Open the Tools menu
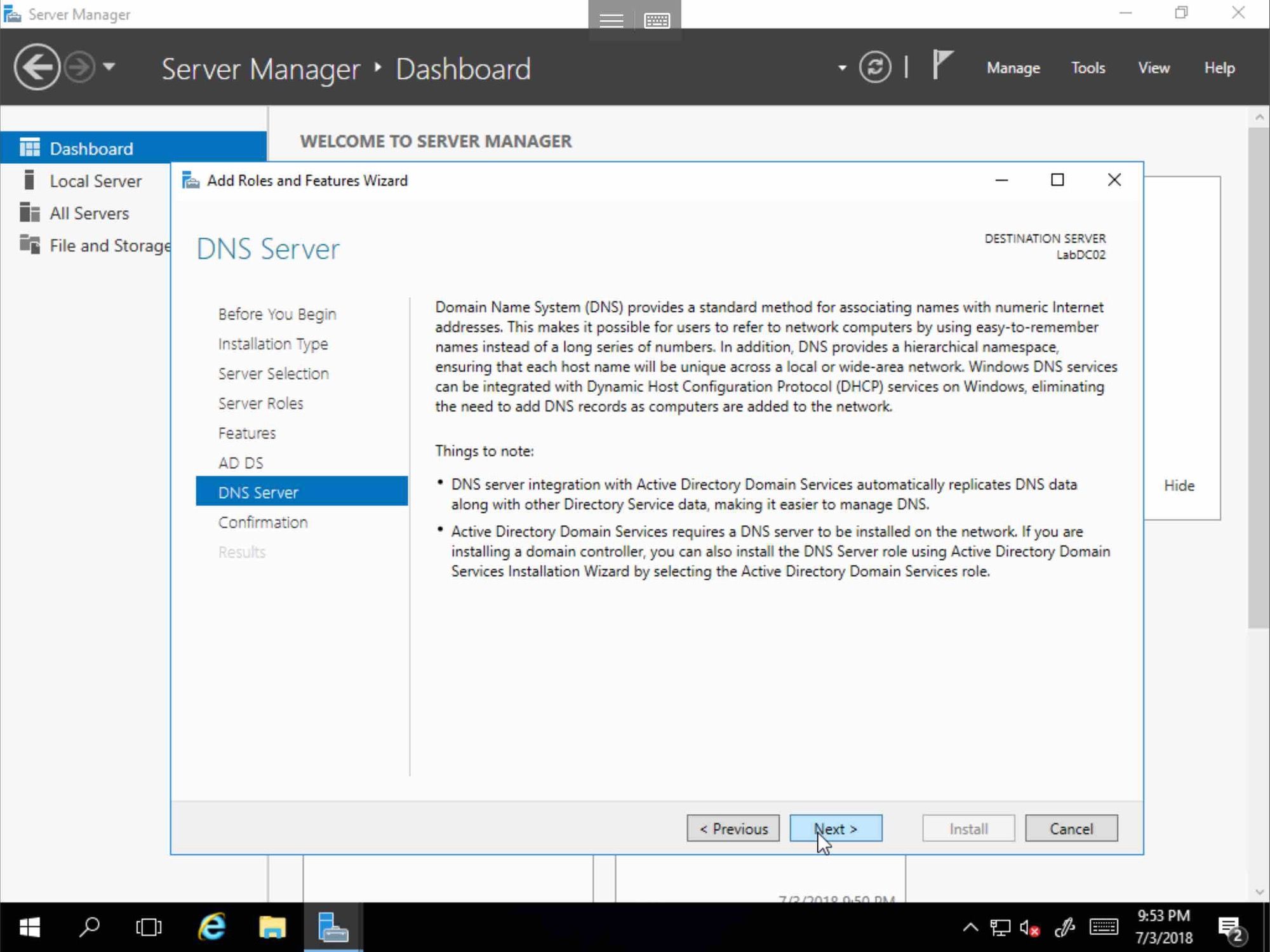 [1088, 68]
